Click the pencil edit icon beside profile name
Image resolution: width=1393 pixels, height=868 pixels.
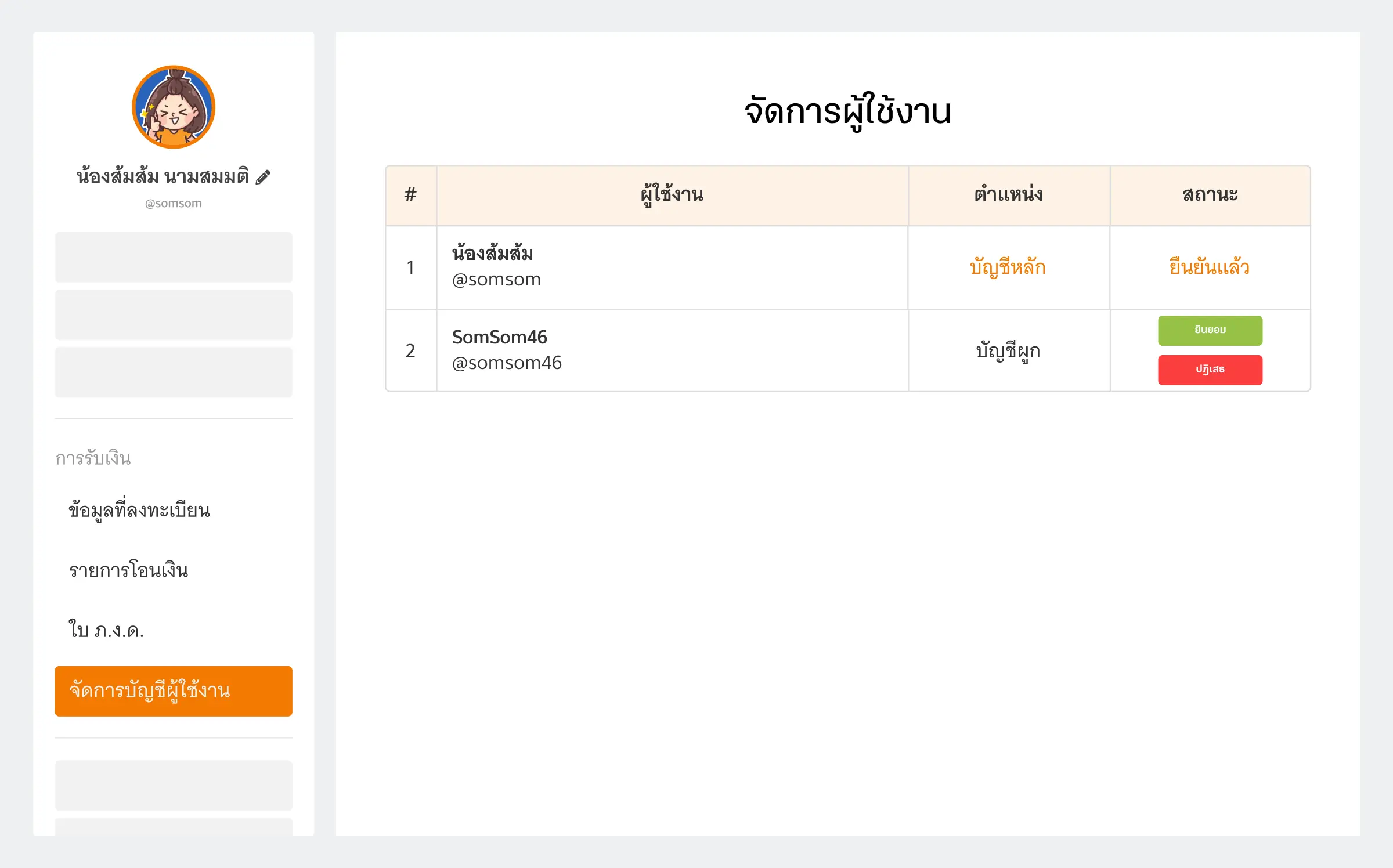pos(263,177)
